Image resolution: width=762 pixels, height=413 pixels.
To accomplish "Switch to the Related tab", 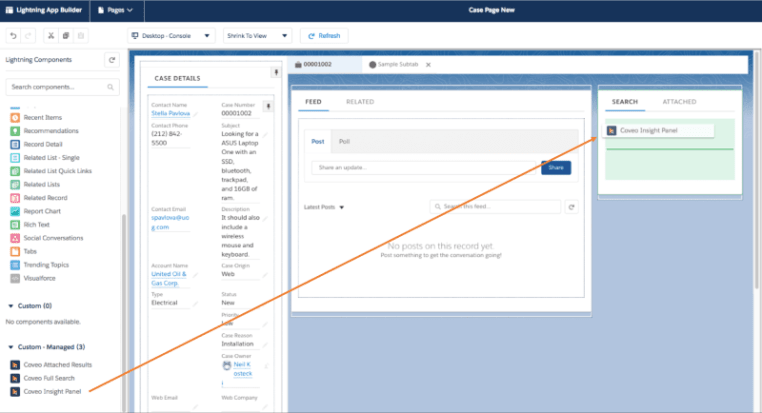I will [360, 102].
